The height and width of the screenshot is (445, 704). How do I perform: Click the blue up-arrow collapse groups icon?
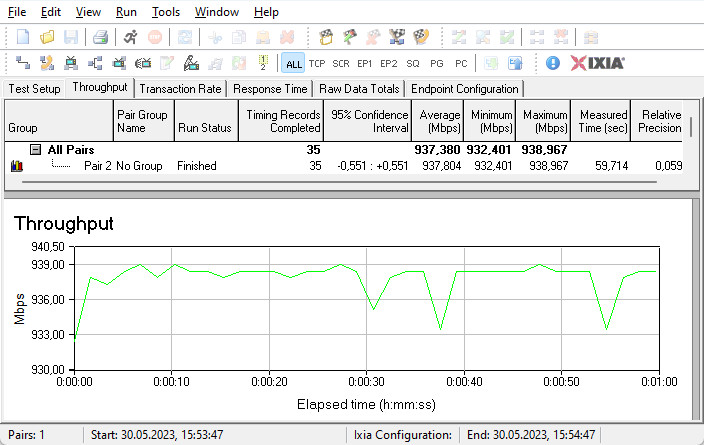pyautogui.click(x=515, y=63)
